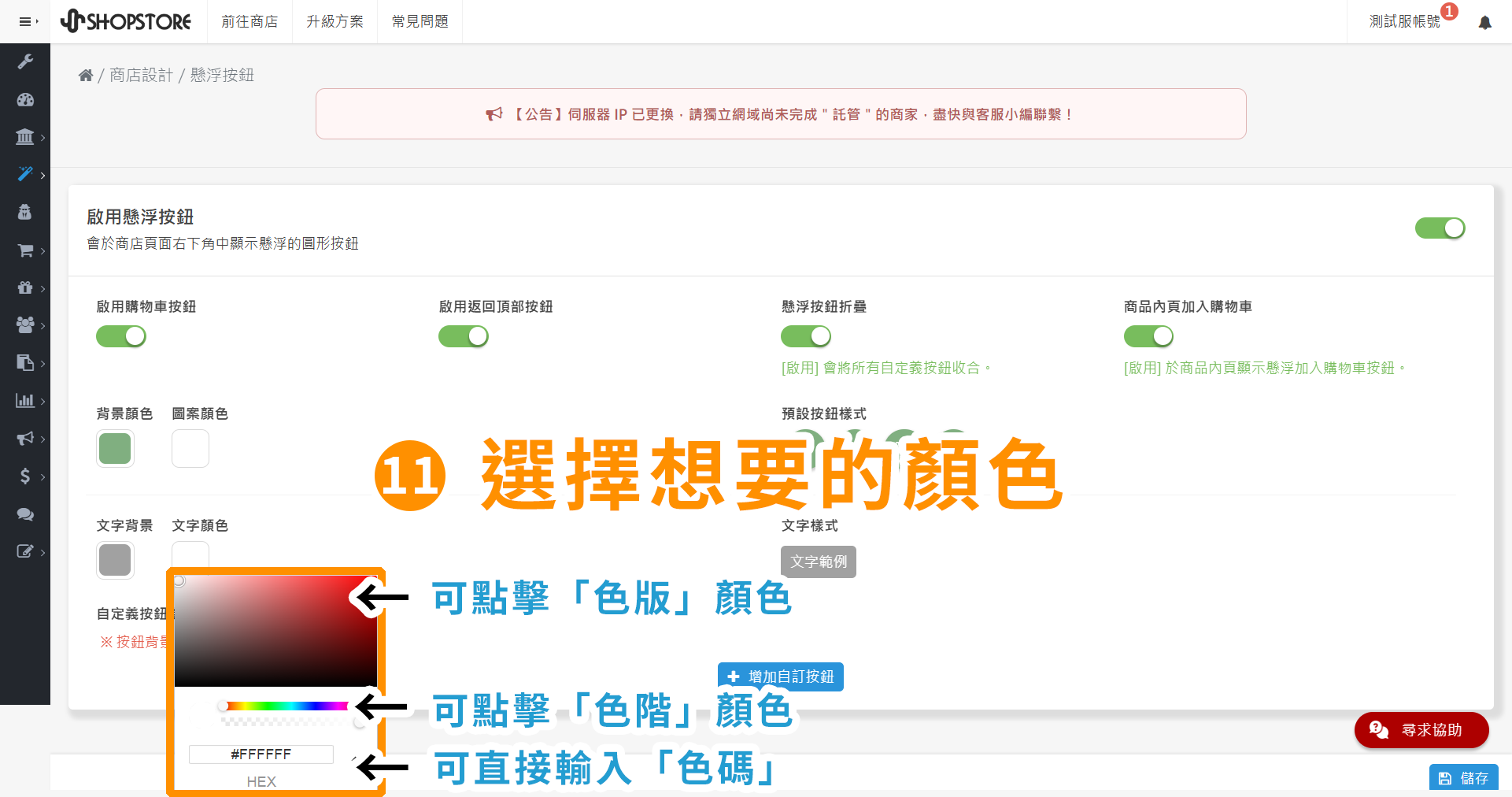Open the 文字顏色 swatch
Screen dimensions: 1512x797
click(190, 554)
